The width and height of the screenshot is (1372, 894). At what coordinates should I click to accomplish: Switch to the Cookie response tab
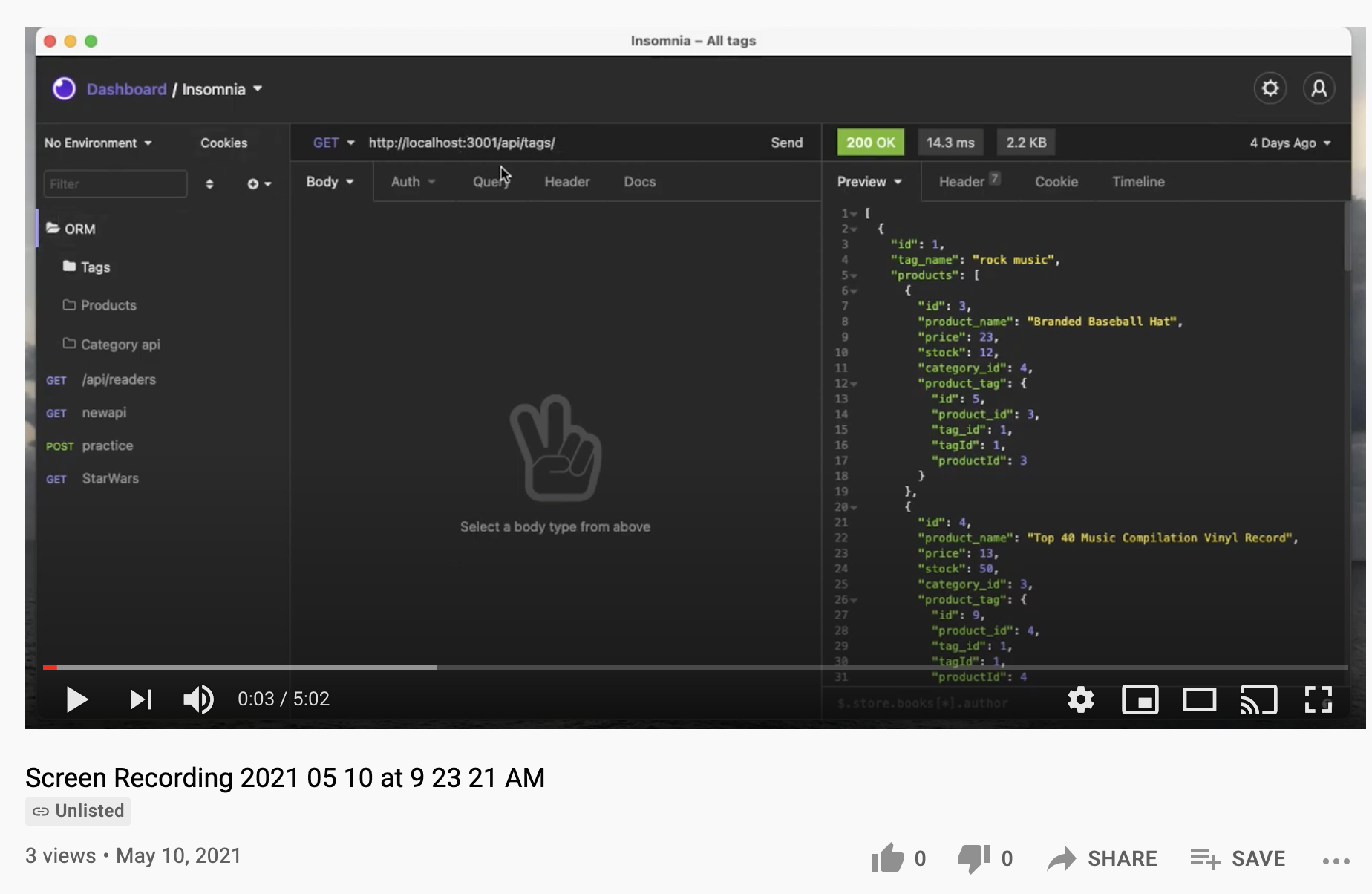(x=1056, y=182)
